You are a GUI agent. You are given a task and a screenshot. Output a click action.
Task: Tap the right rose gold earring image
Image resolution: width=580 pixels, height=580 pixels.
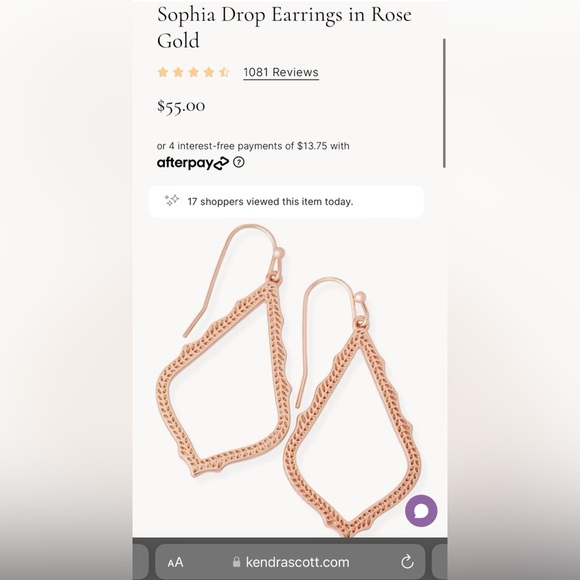353,407
